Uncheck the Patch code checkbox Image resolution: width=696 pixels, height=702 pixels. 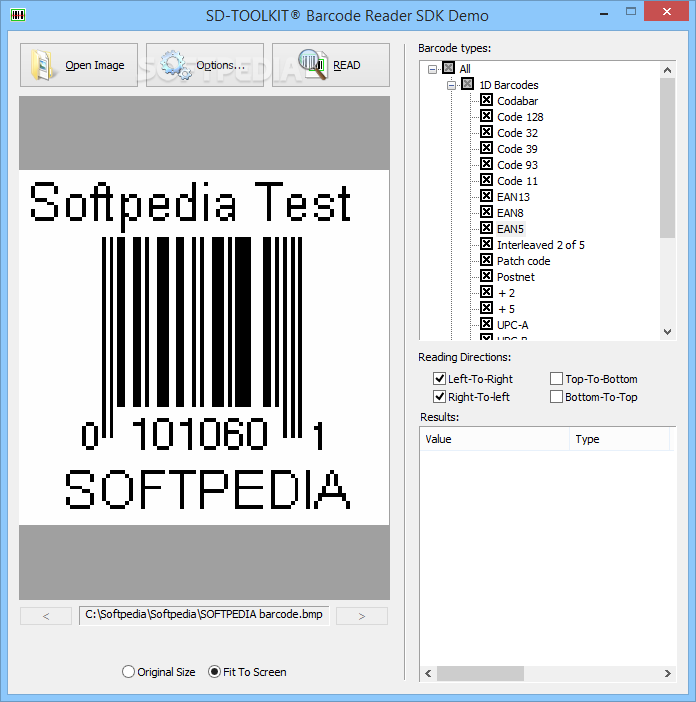coord(487,260)
